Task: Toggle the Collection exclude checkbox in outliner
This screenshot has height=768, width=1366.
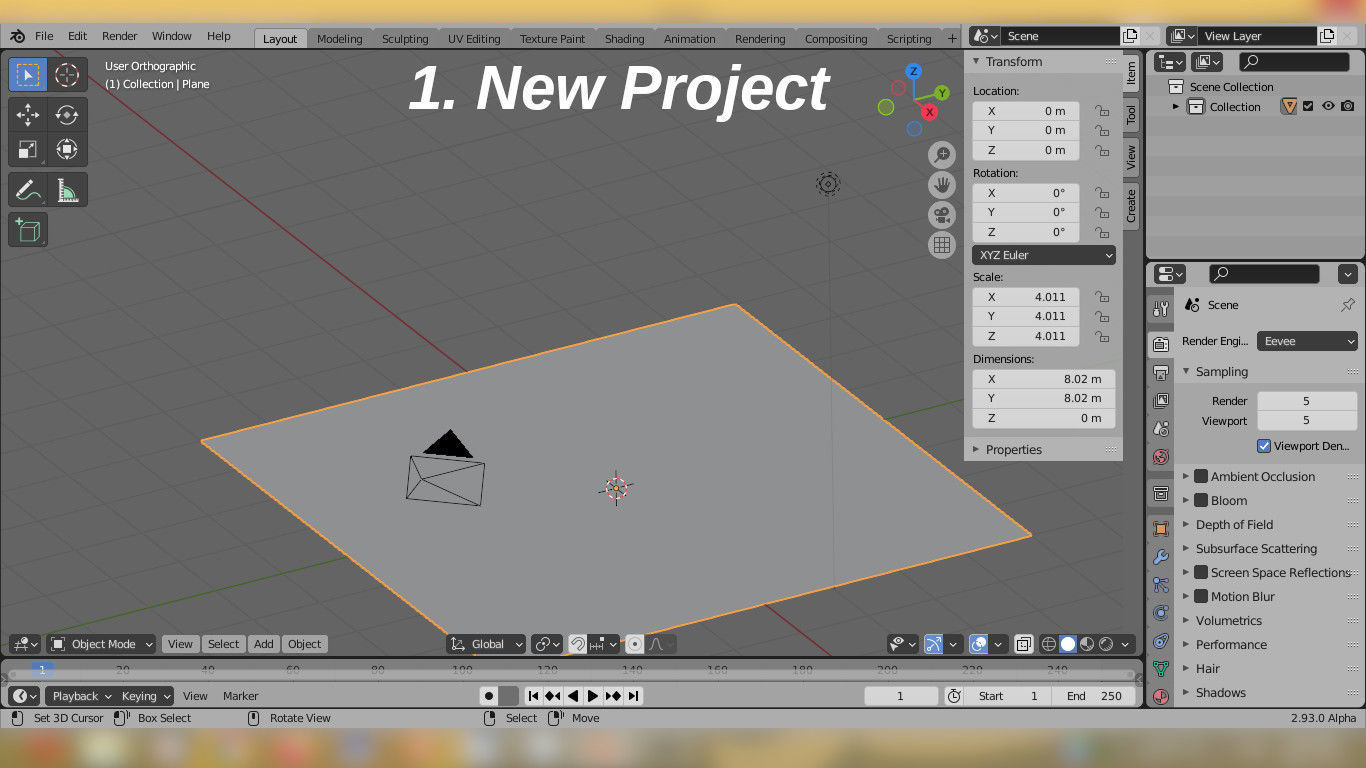Action: (x=1308, y=107)
